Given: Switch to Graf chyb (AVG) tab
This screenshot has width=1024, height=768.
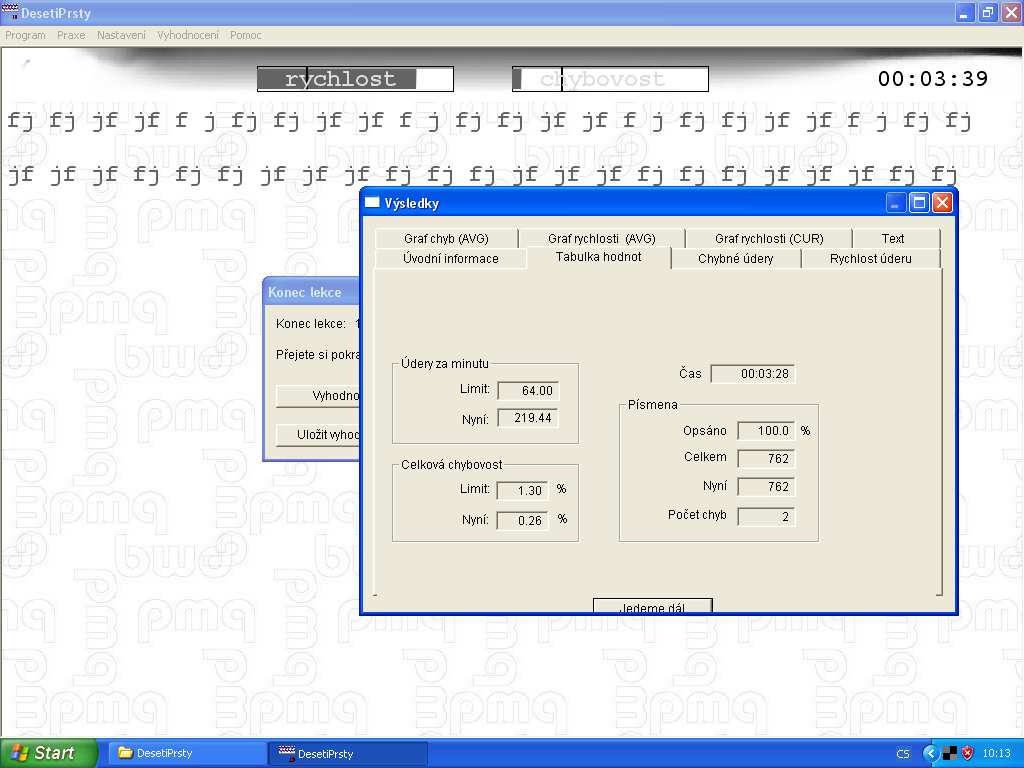Looking at the screenshot, I should 446,238.
